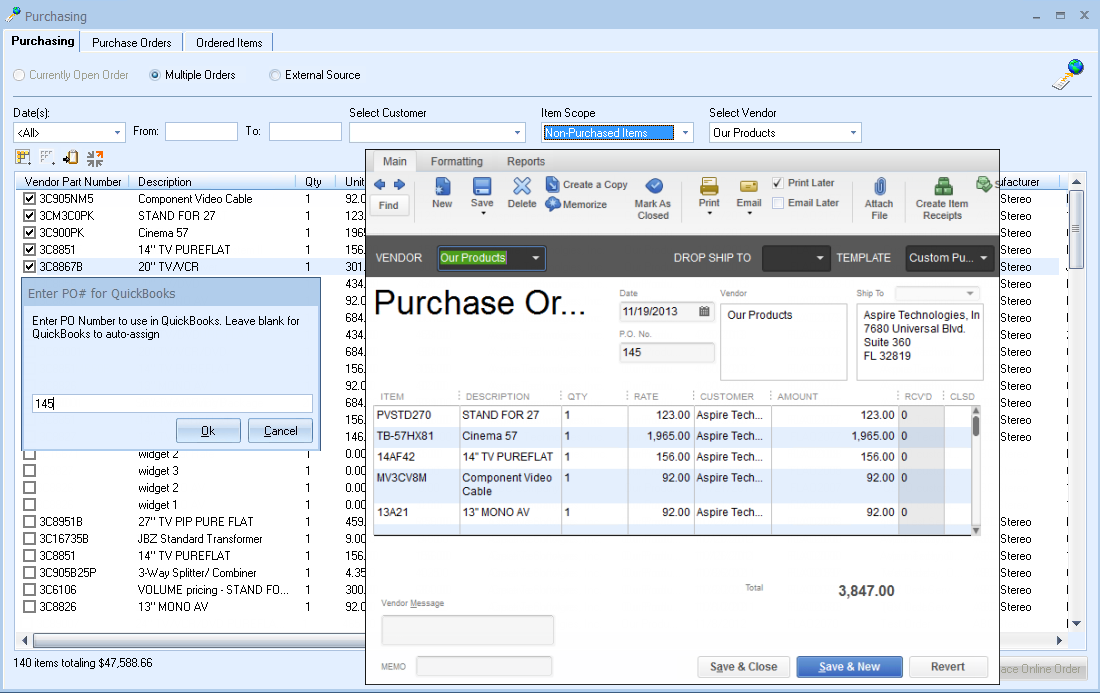Open the Select Vendor dropdown
This screenshot has height=693, width=1100.
tap(853, 133)
